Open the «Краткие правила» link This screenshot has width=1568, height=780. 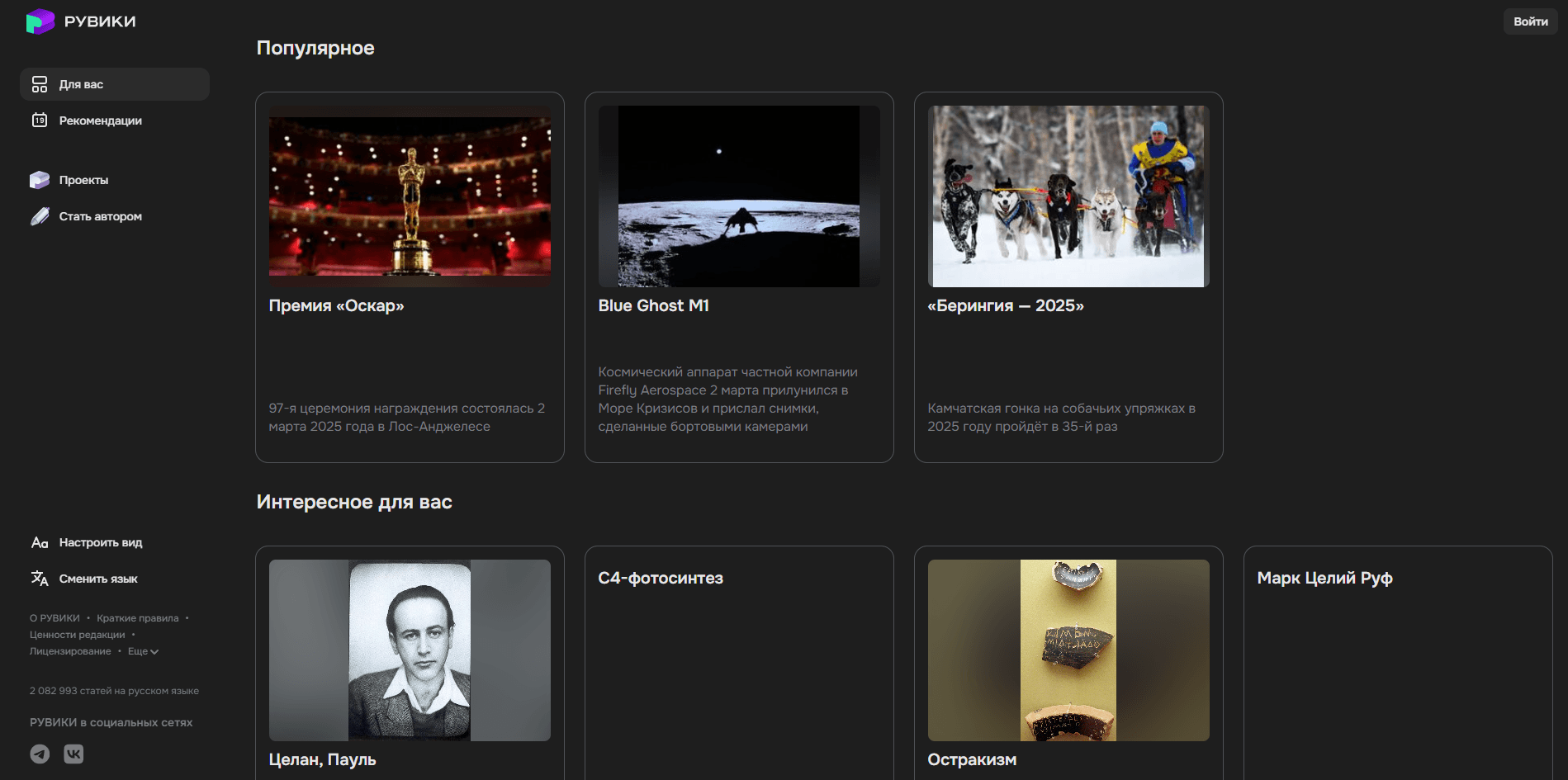tap(138, 618)
